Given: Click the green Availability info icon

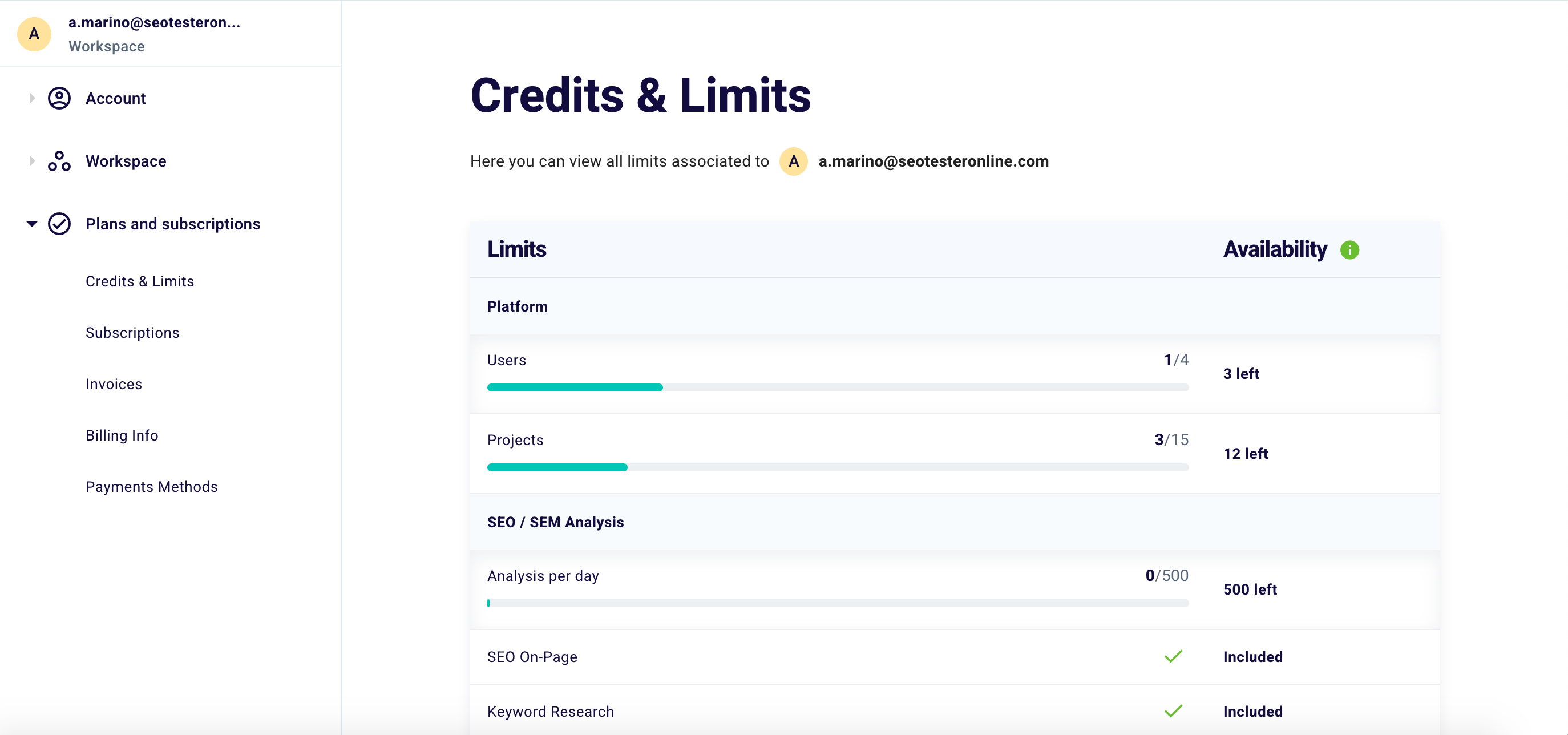Looking at the screenshot, I should point(1349,250).
